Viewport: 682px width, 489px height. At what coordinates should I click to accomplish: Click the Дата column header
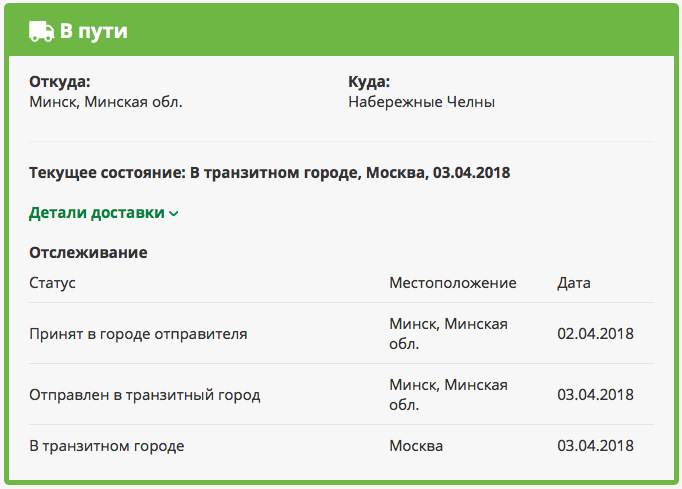point(574,283)
